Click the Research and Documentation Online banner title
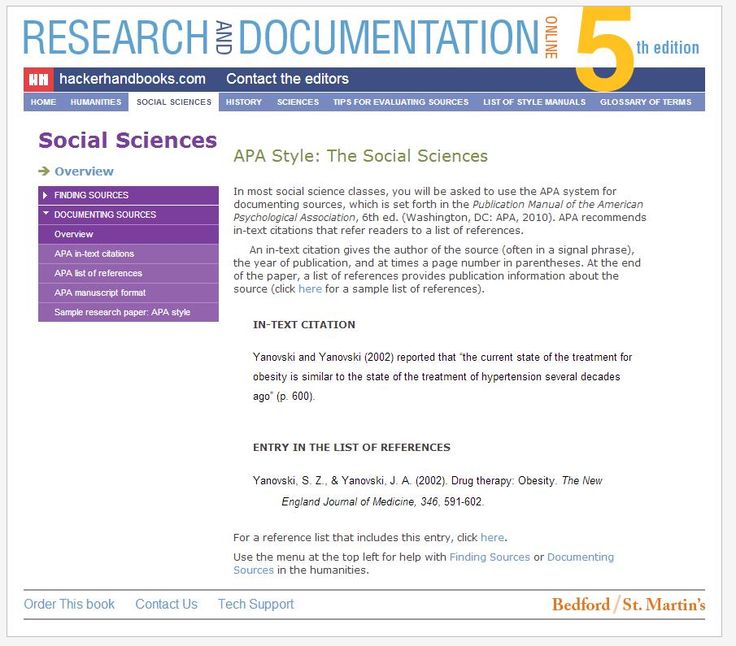Viewport: 736px width, 646px height. click(291, 38)
